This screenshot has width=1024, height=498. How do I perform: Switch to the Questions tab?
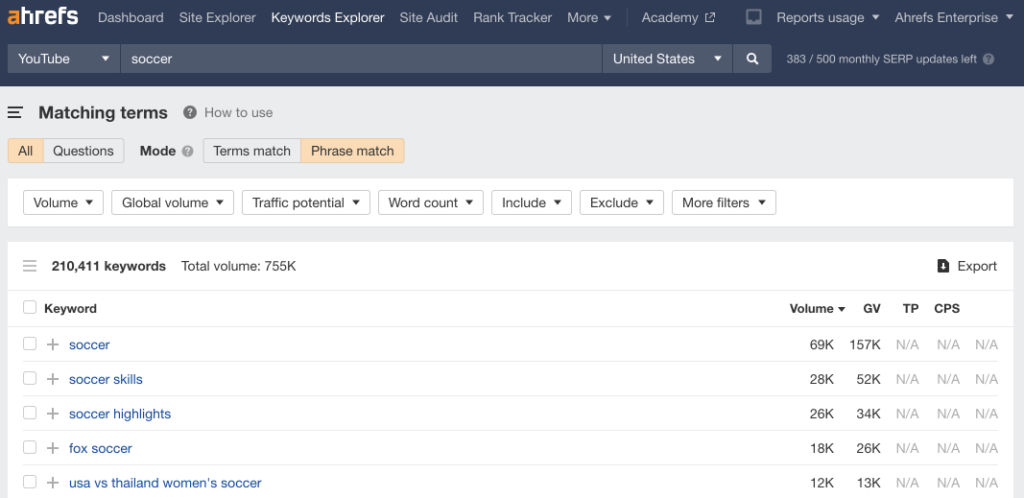click(83, 151)
